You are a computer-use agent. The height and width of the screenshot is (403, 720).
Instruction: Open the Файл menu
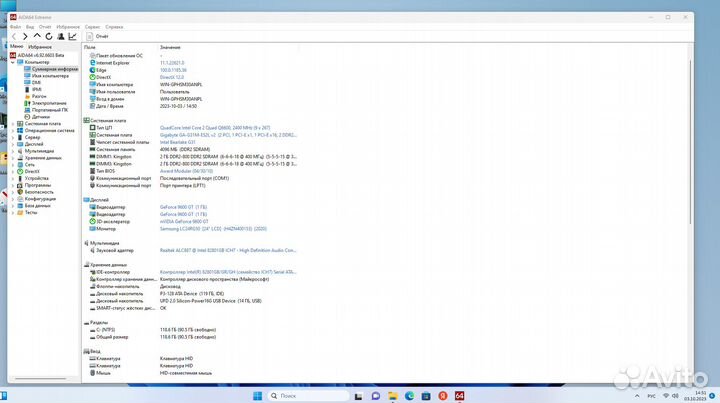click(15, 26)
